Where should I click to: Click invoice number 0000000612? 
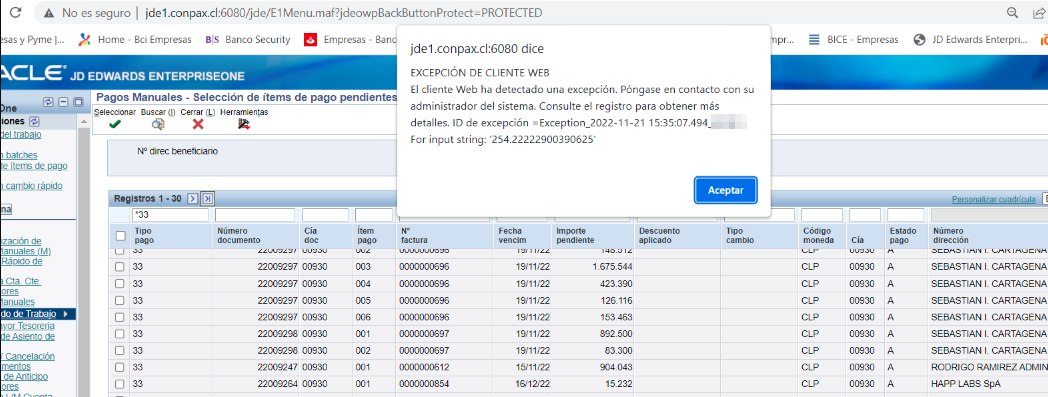point(444,367)
